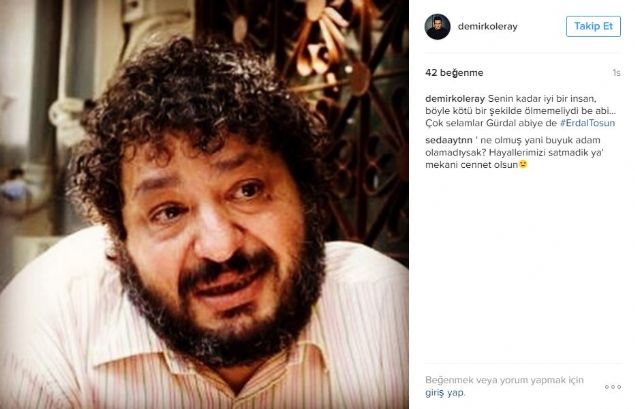The width and height of the screenshot is (635, 409).
Task: Click caption text 'Senin kadar iyi bir insan'
Action: point(543,99)
